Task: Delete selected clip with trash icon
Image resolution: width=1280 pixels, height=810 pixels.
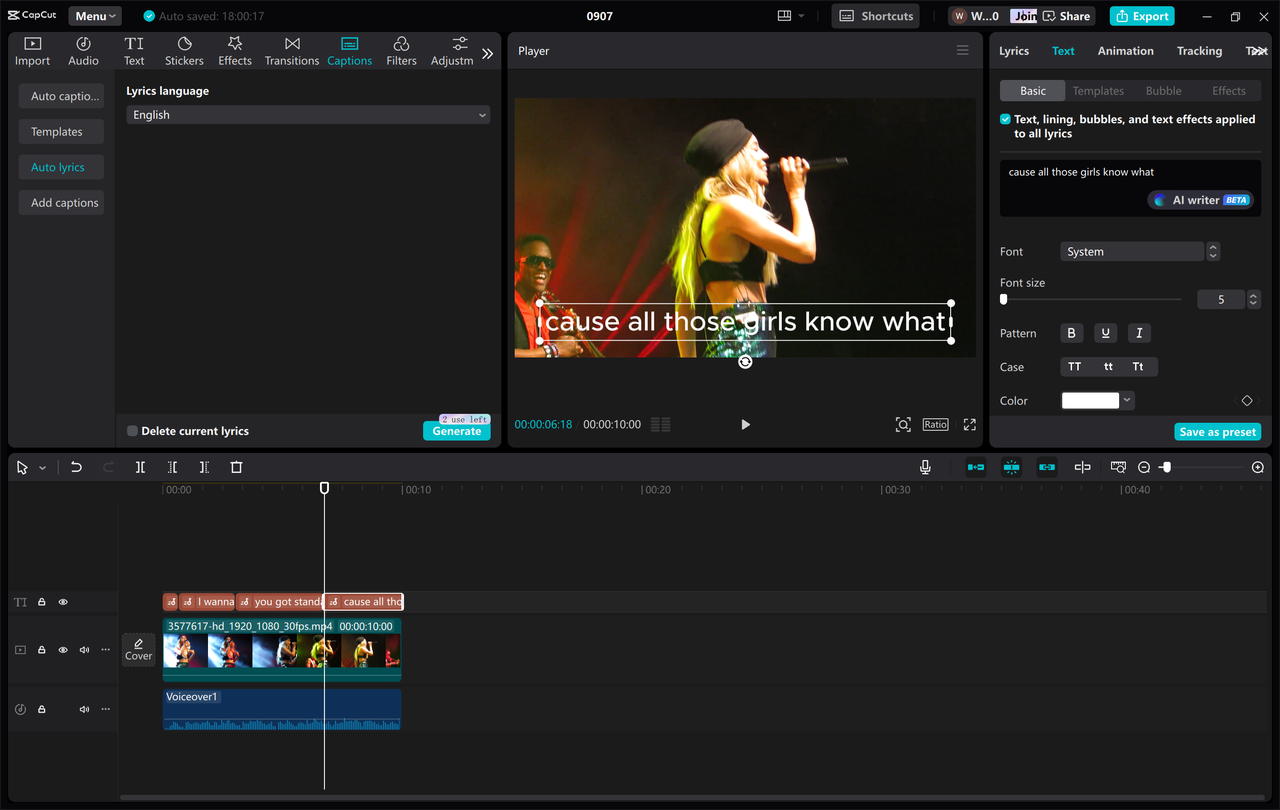Action: [236, 467]
